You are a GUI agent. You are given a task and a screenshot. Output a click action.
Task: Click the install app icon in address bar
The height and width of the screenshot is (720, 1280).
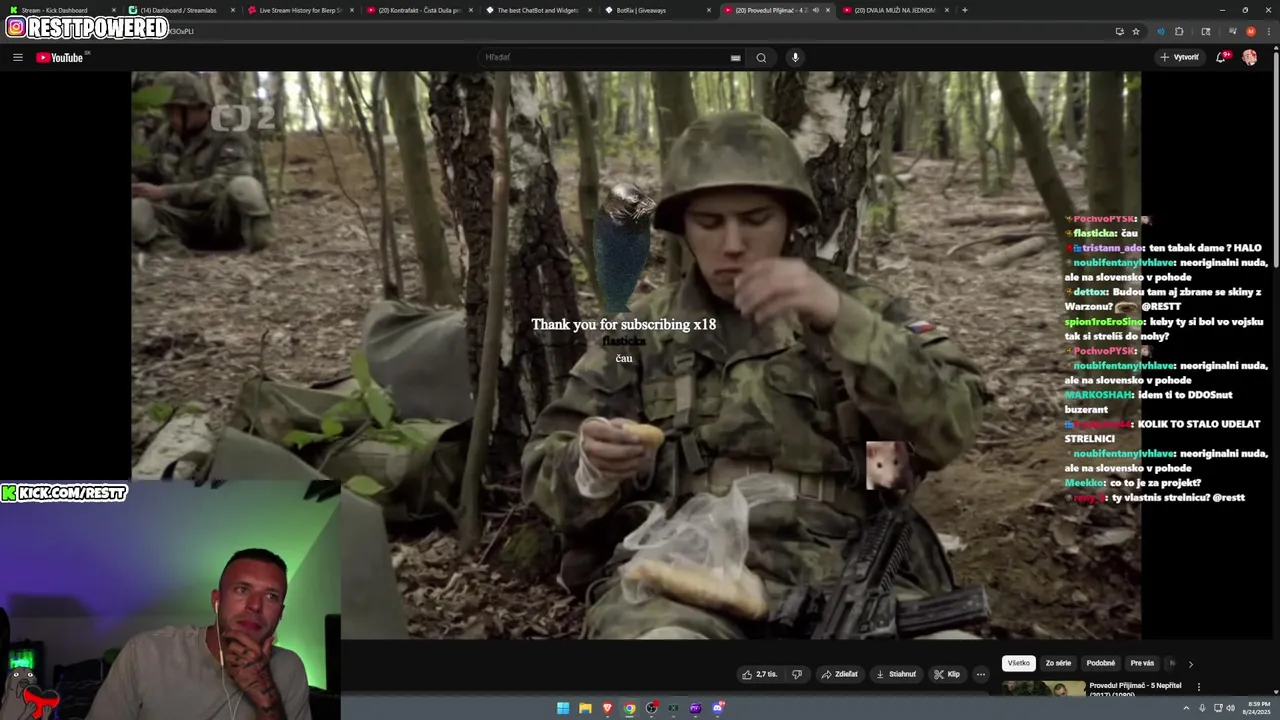(1119, 31)
